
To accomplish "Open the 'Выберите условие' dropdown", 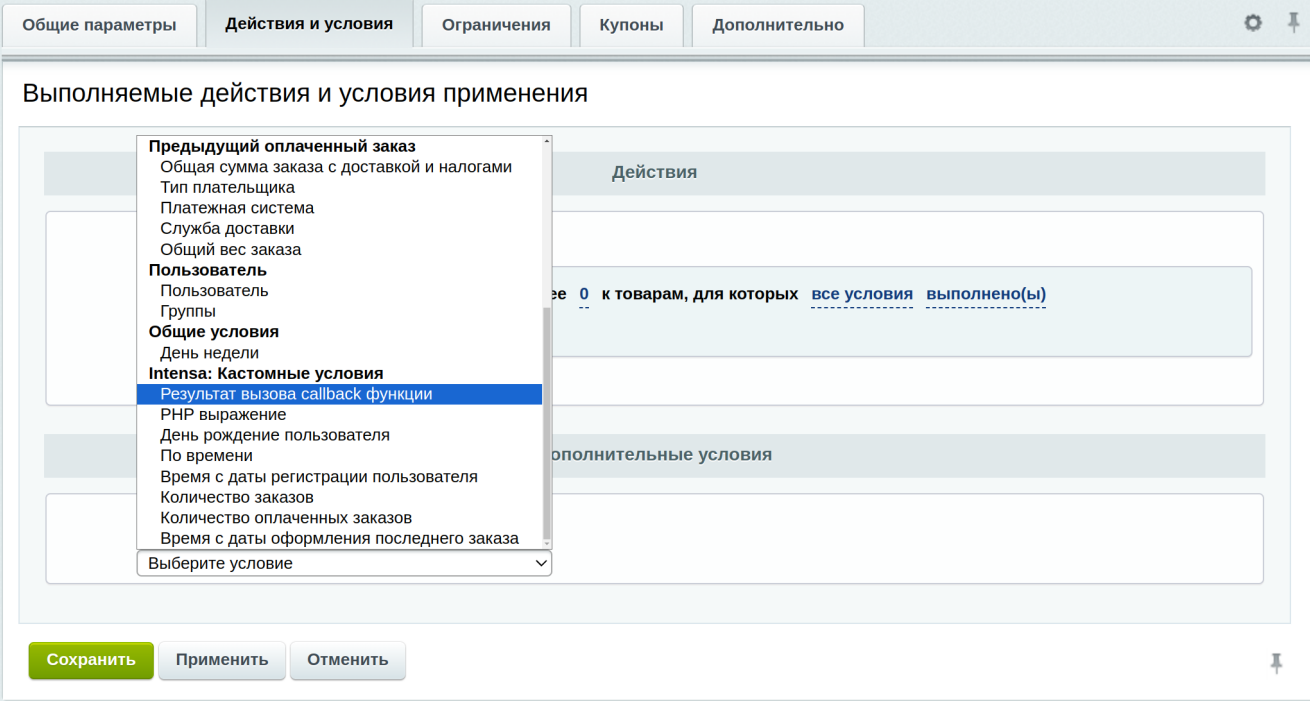I will pyautogui.click(x=344, y=564).
